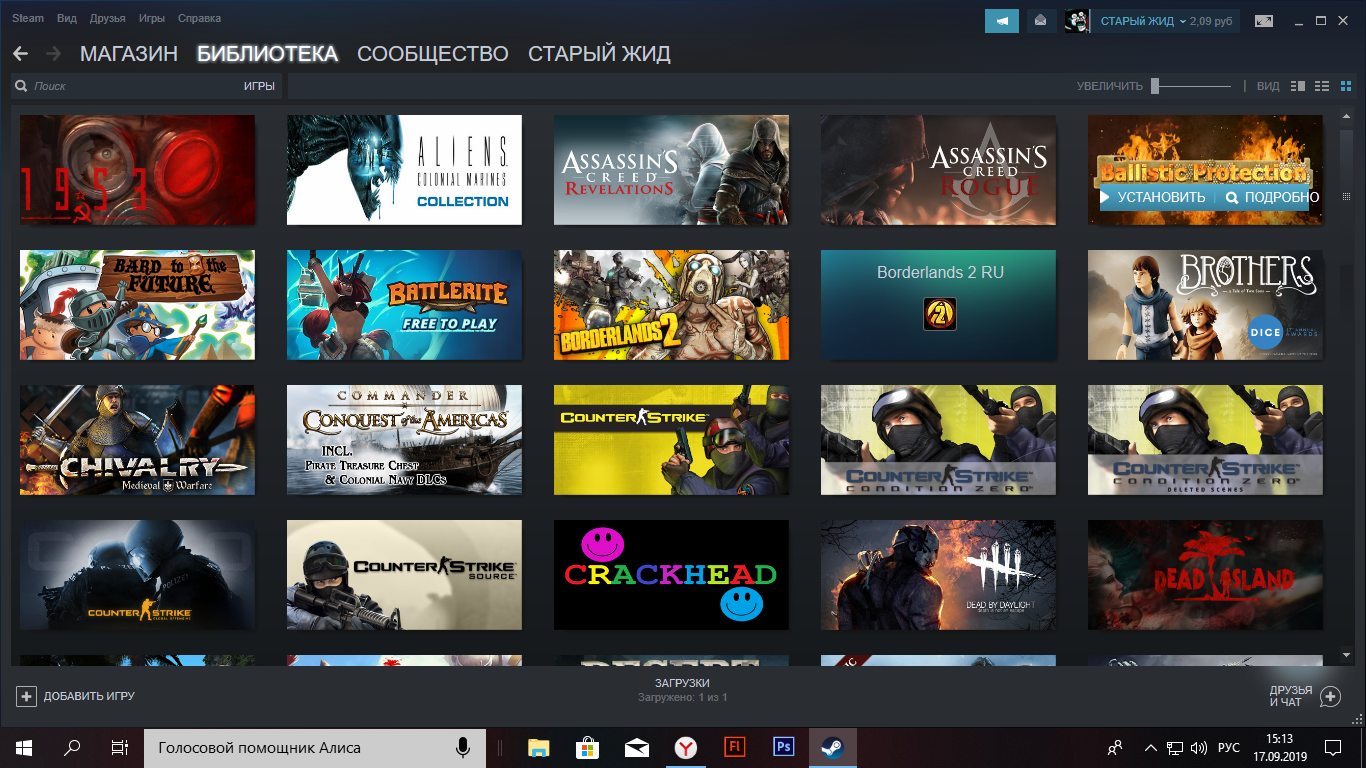Screen dimensions: 1366x768
Task: Select the Battlerite tile
Action: (404, 305)
